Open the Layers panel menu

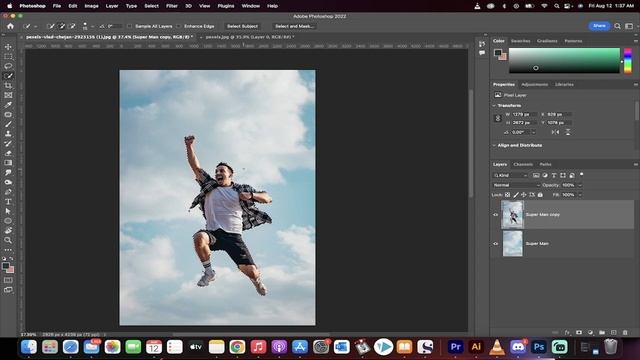click(x=636, y=164)
